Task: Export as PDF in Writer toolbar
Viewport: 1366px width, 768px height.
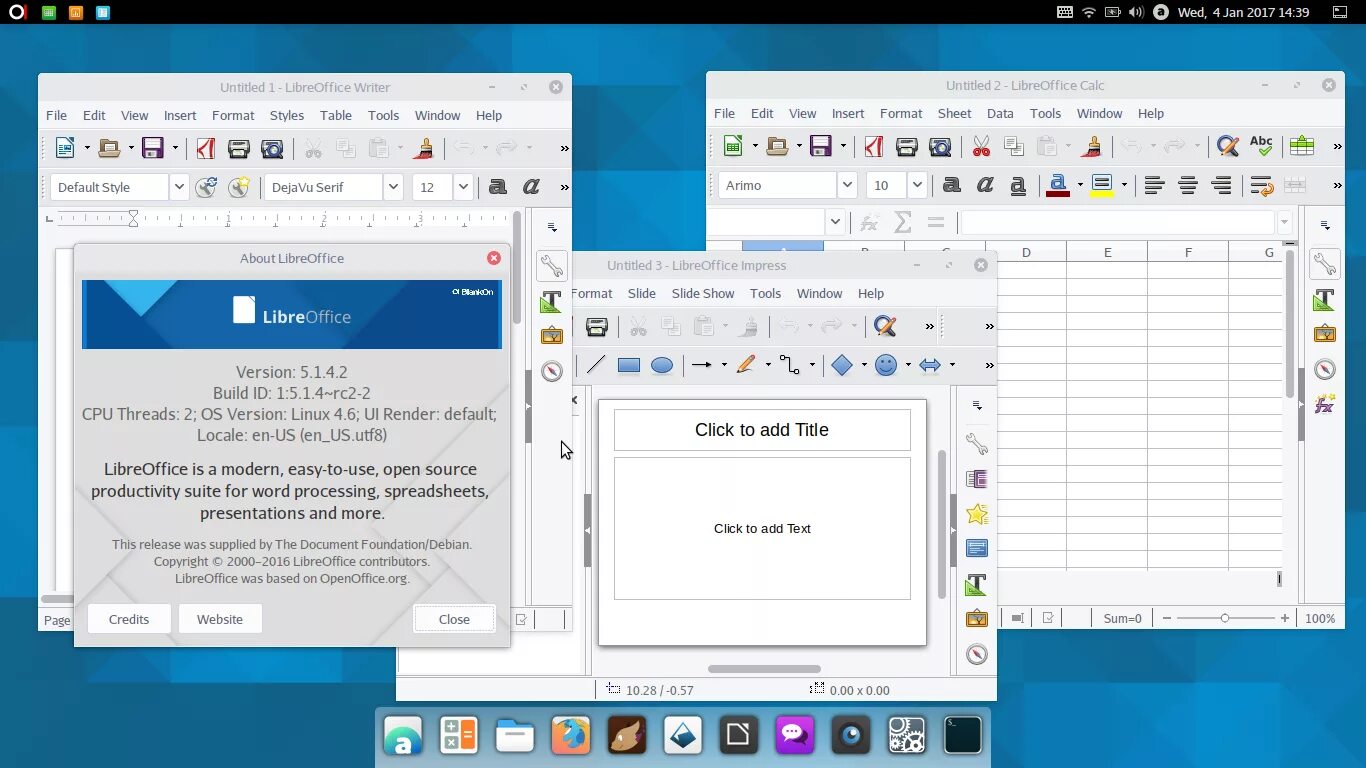Action: (x=206, y=148)
